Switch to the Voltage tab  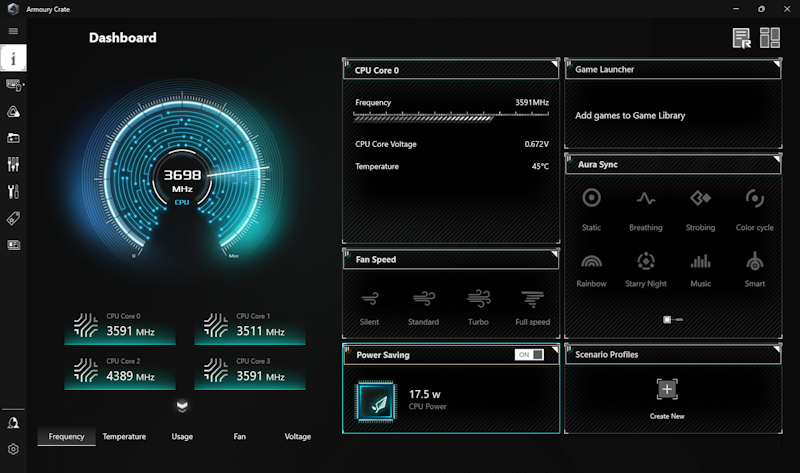point(297,437)
